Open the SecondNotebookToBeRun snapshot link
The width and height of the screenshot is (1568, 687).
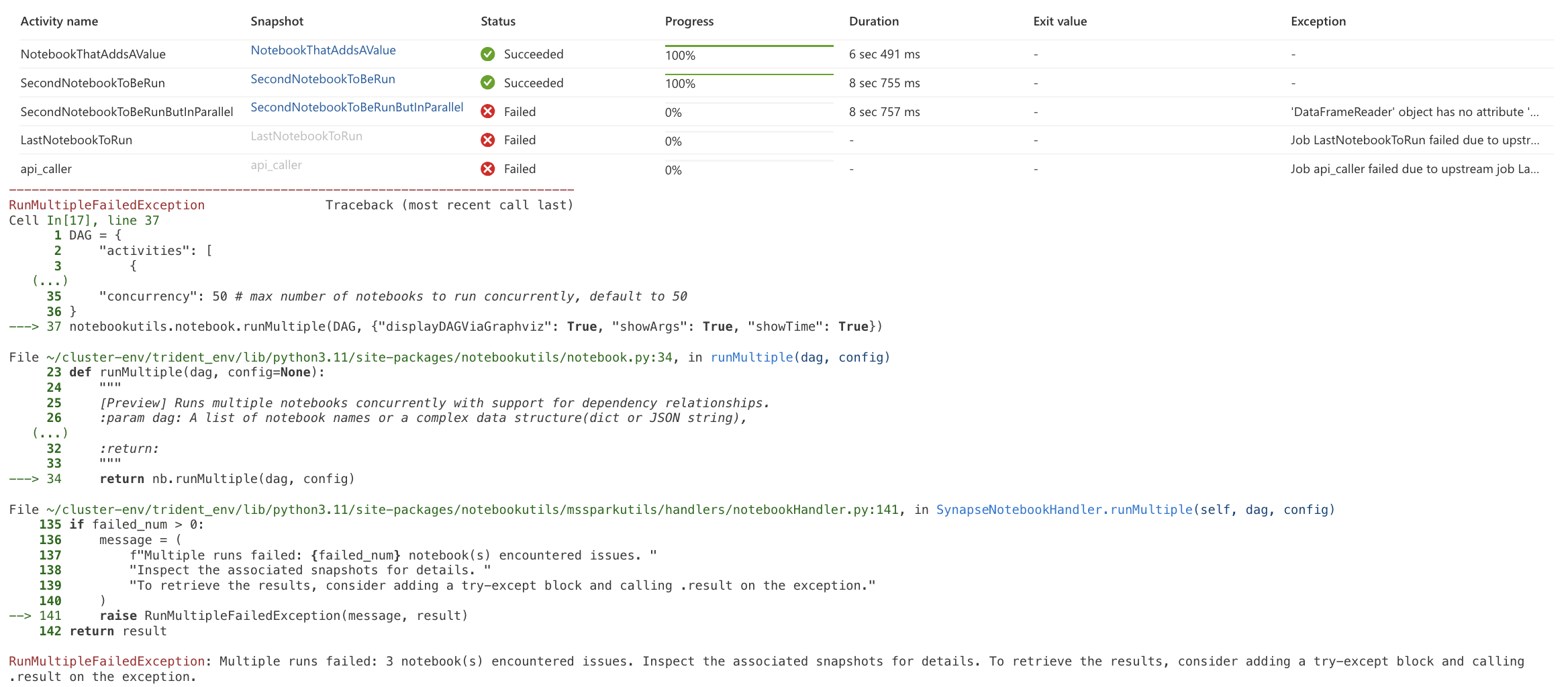322,79
